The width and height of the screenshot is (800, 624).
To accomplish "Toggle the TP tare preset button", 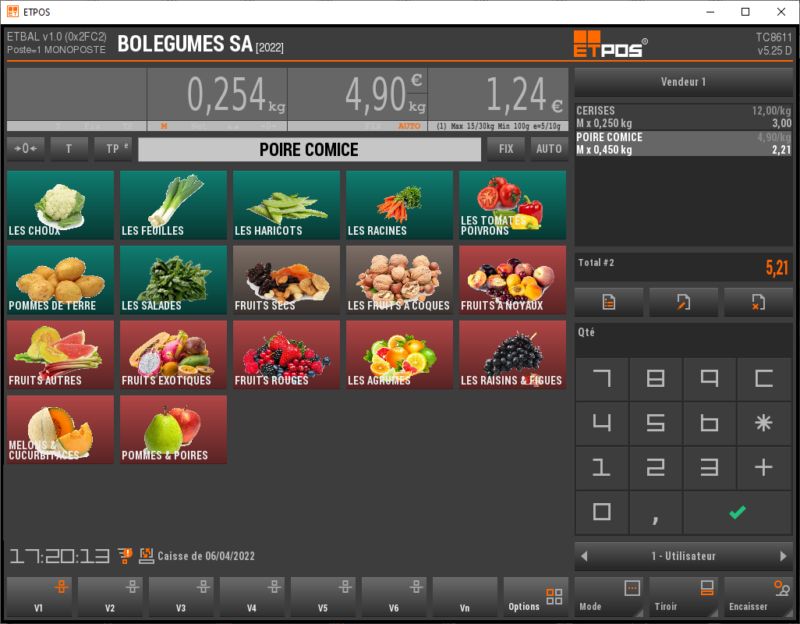I will (113, 149).
